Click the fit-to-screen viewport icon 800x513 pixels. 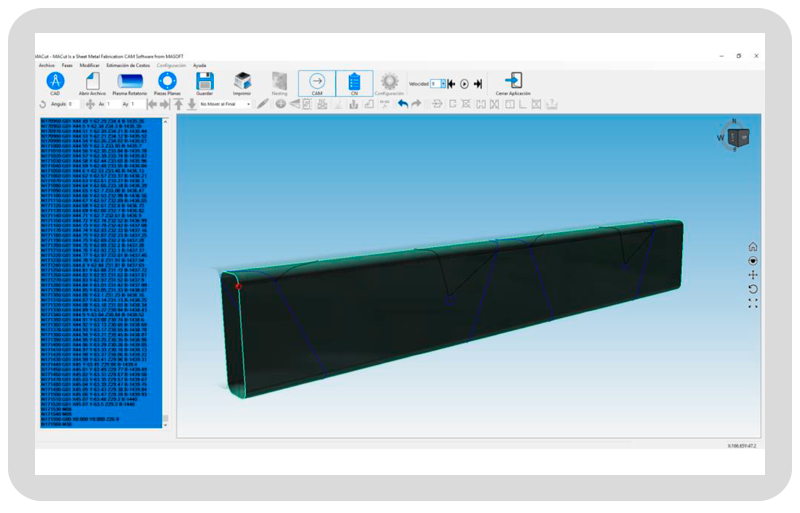coord(752,302)
